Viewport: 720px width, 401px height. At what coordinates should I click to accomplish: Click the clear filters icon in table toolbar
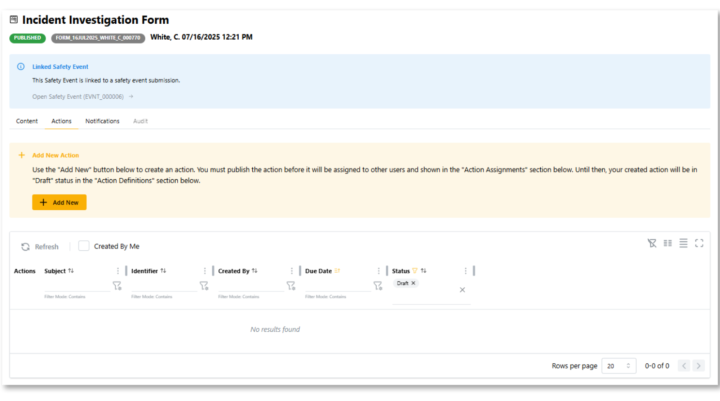click(651, 243)
